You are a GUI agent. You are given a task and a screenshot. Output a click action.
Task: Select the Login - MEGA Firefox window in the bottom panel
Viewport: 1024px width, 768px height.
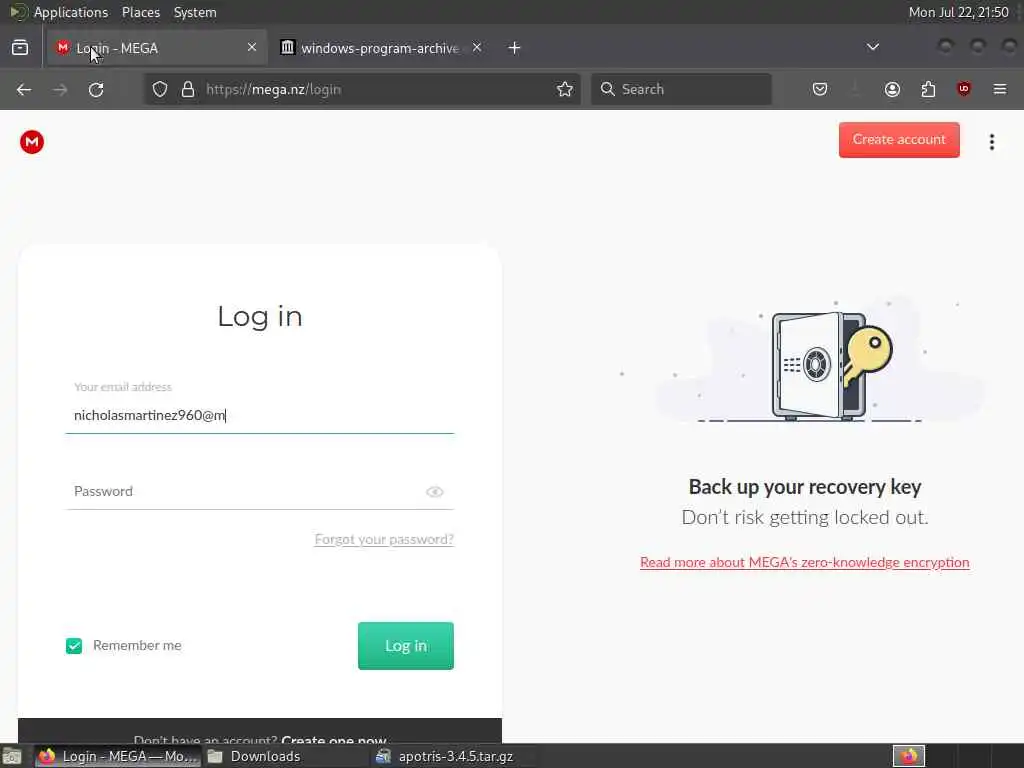[x=116, y=756]
